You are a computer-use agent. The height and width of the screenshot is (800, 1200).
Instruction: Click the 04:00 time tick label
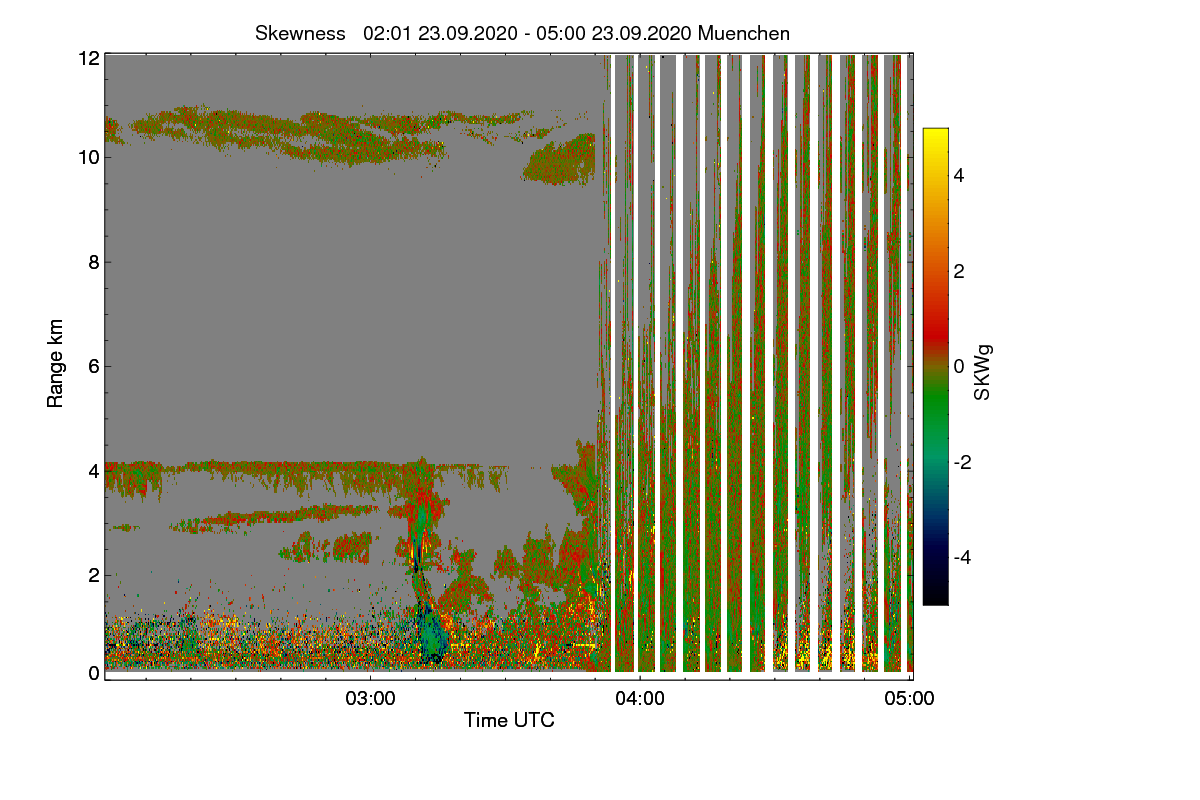point(640,699)
